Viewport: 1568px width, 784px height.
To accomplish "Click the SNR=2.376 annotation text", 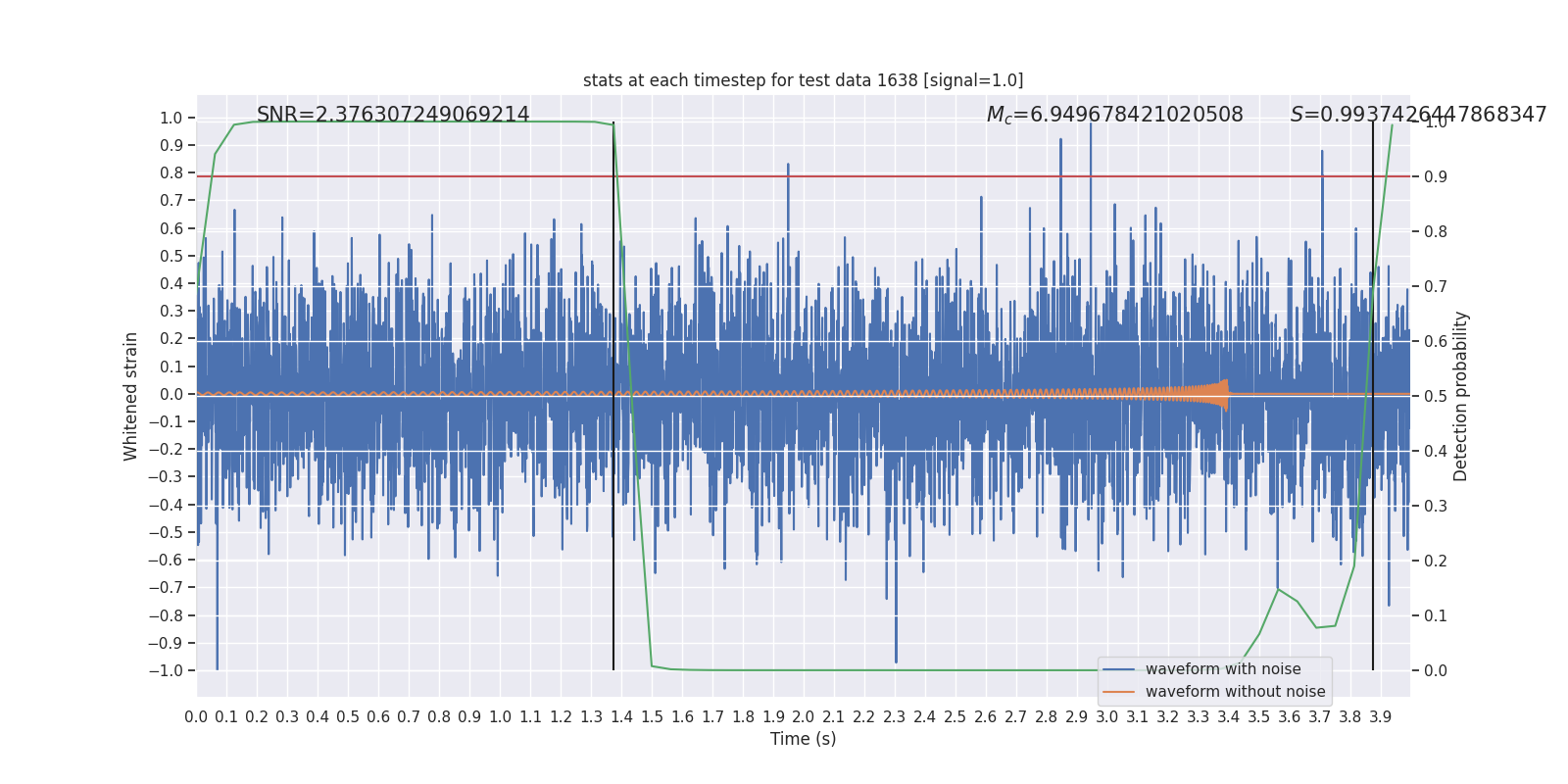I will (393, 115).
